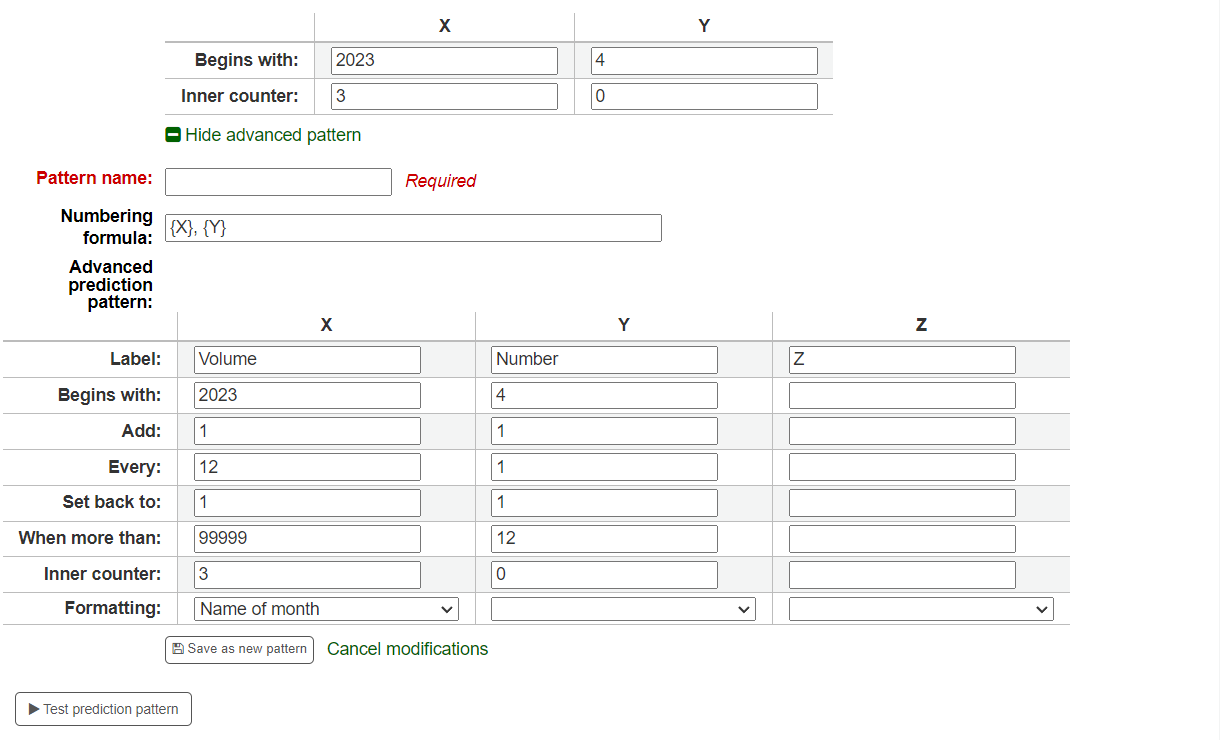The height and width of the screenshot is (740, 1220).
Task: Open the empty Formatting dropdown for column Y
Action: [x=622, y=608]
